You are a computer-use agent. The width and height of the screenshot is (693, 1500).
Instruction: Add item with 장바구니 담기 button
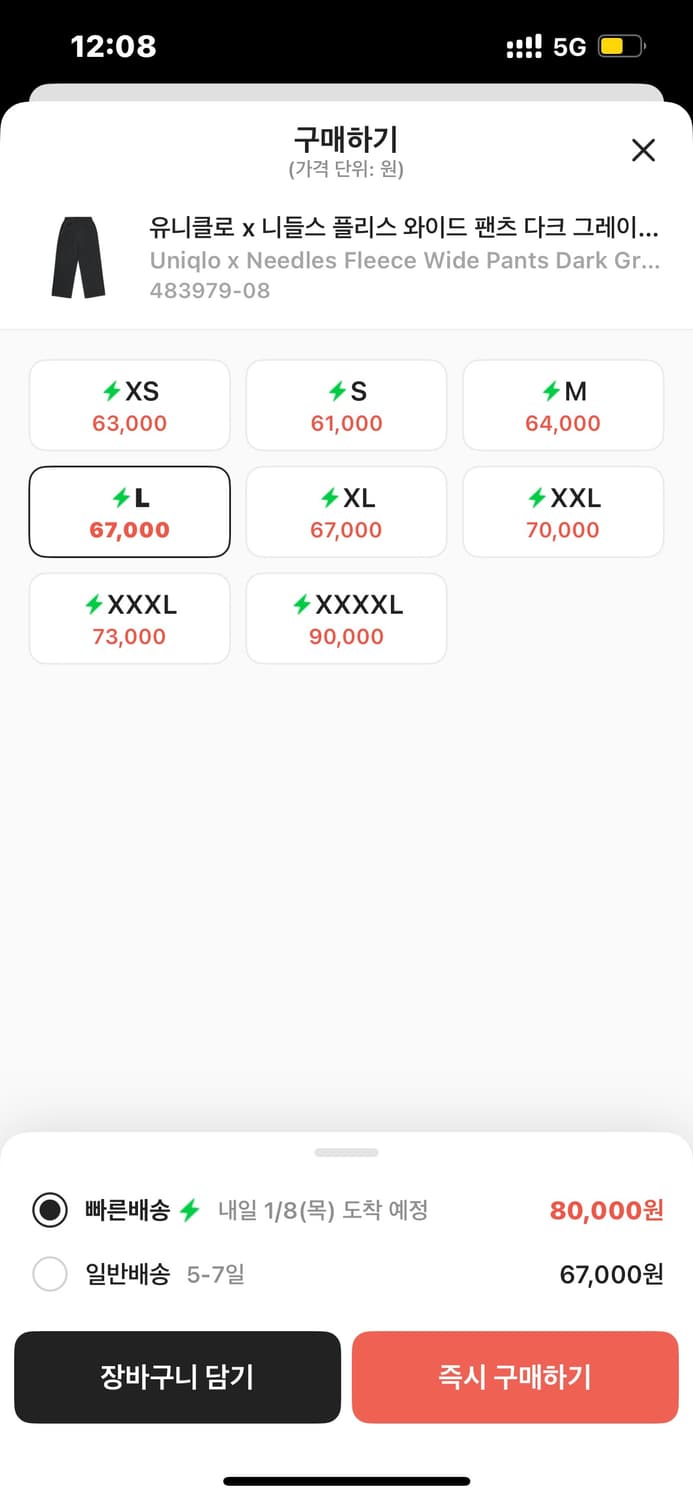177,1377
